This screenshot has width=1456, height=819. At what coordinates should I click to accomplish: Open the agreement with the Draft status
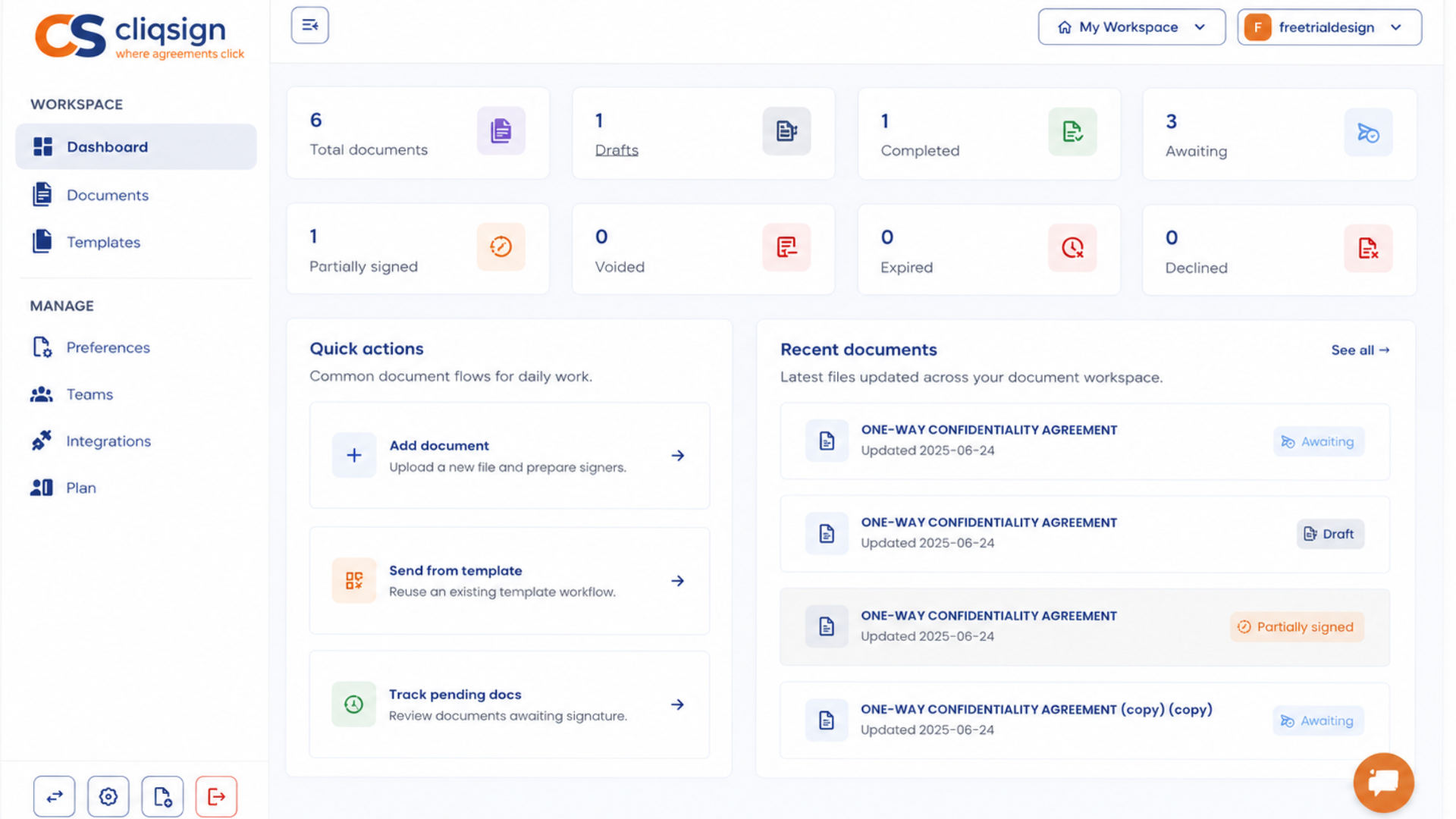point(1084,534)
